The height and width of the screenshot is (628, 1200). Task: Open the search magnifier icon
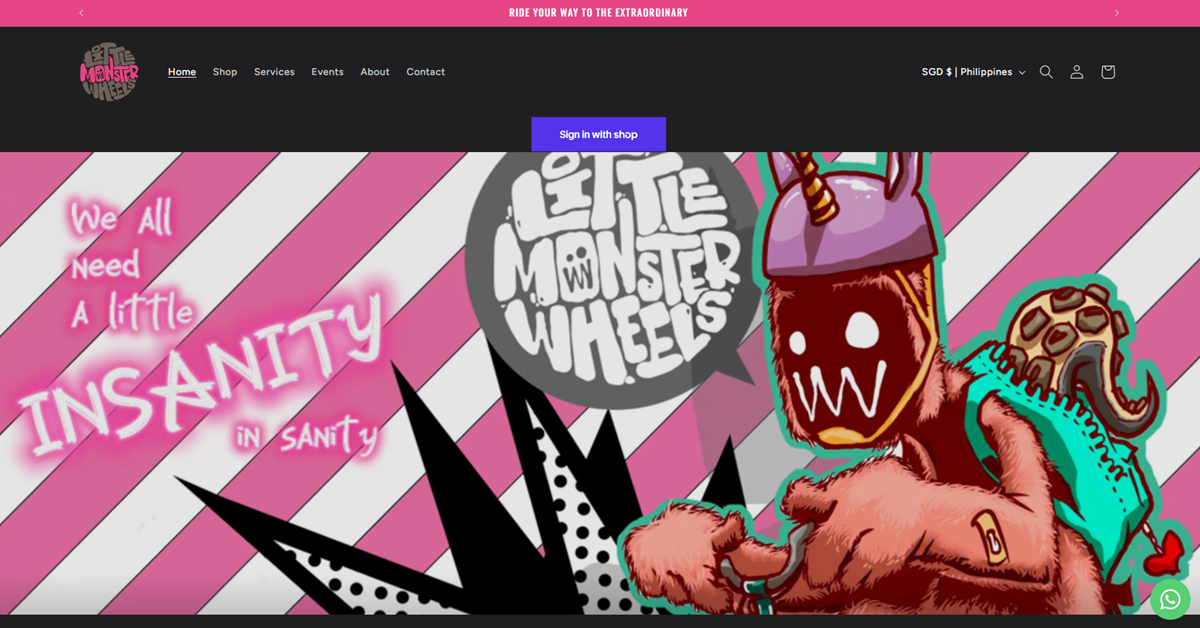point(1046,72)
